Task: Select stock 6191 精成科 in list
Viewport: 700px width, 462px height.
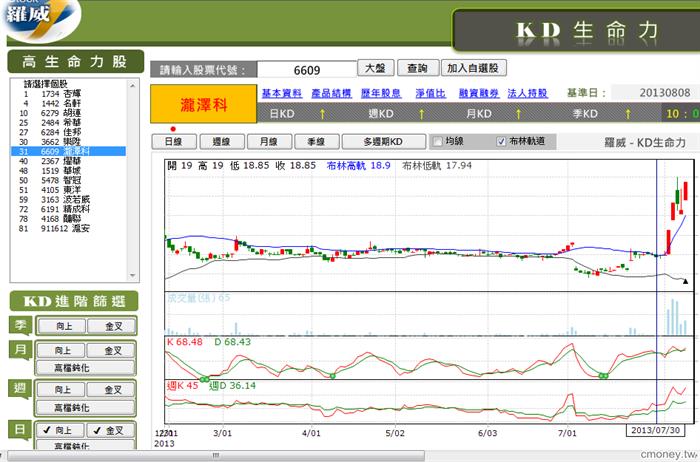Action: tap(68, 209)
